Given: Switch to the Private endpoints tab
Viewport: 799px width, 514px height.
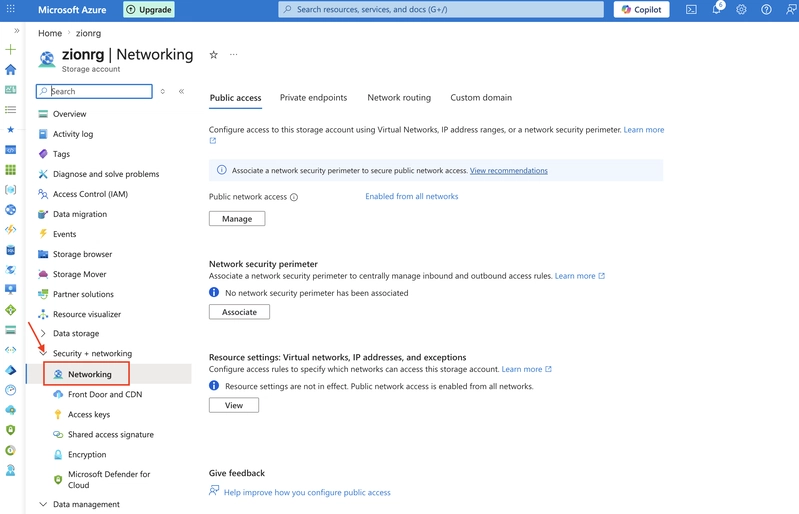Looking at the screenshot, I should (313, 97).
